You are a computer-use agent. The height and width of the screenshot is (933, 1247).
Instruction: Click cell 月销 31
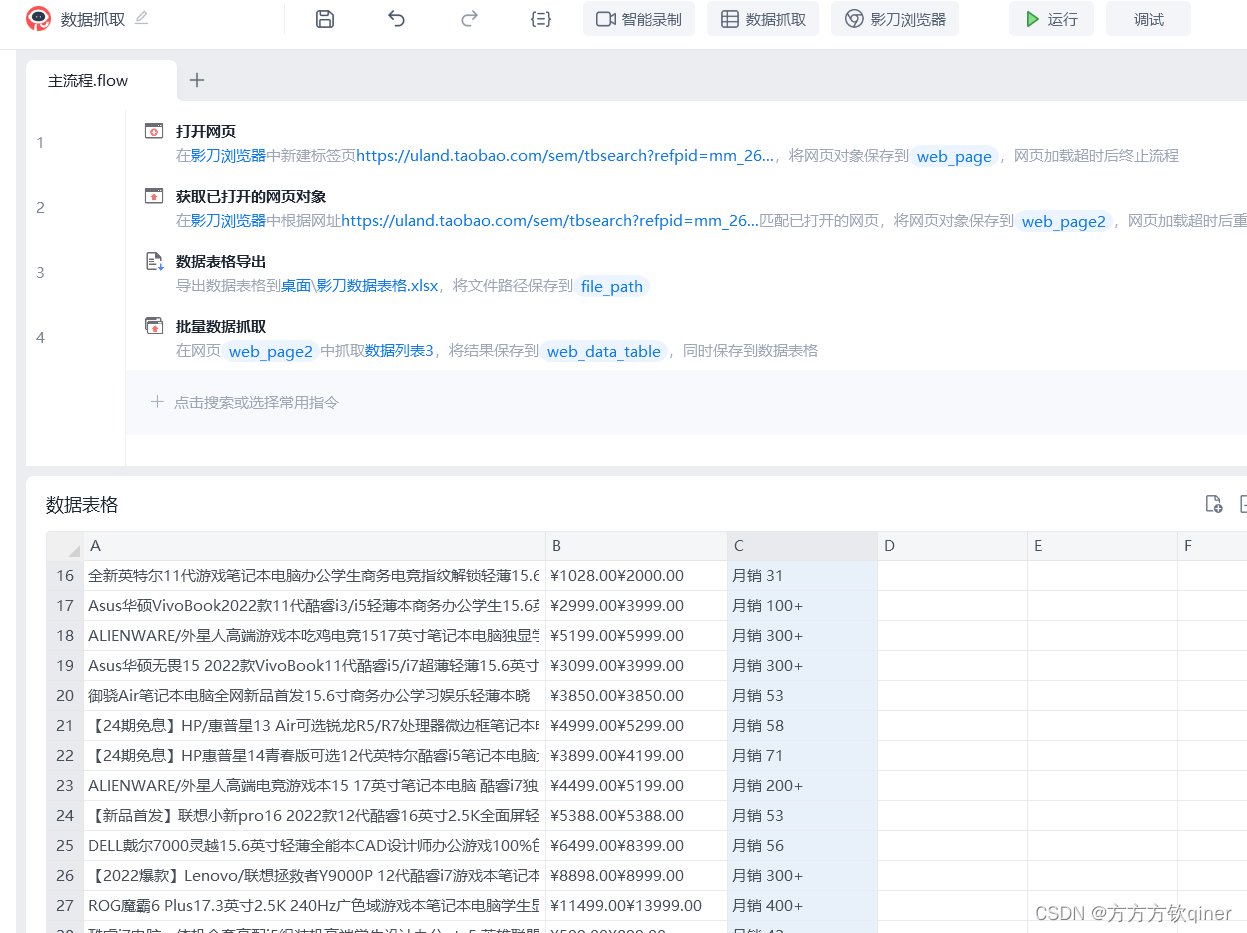803,576
